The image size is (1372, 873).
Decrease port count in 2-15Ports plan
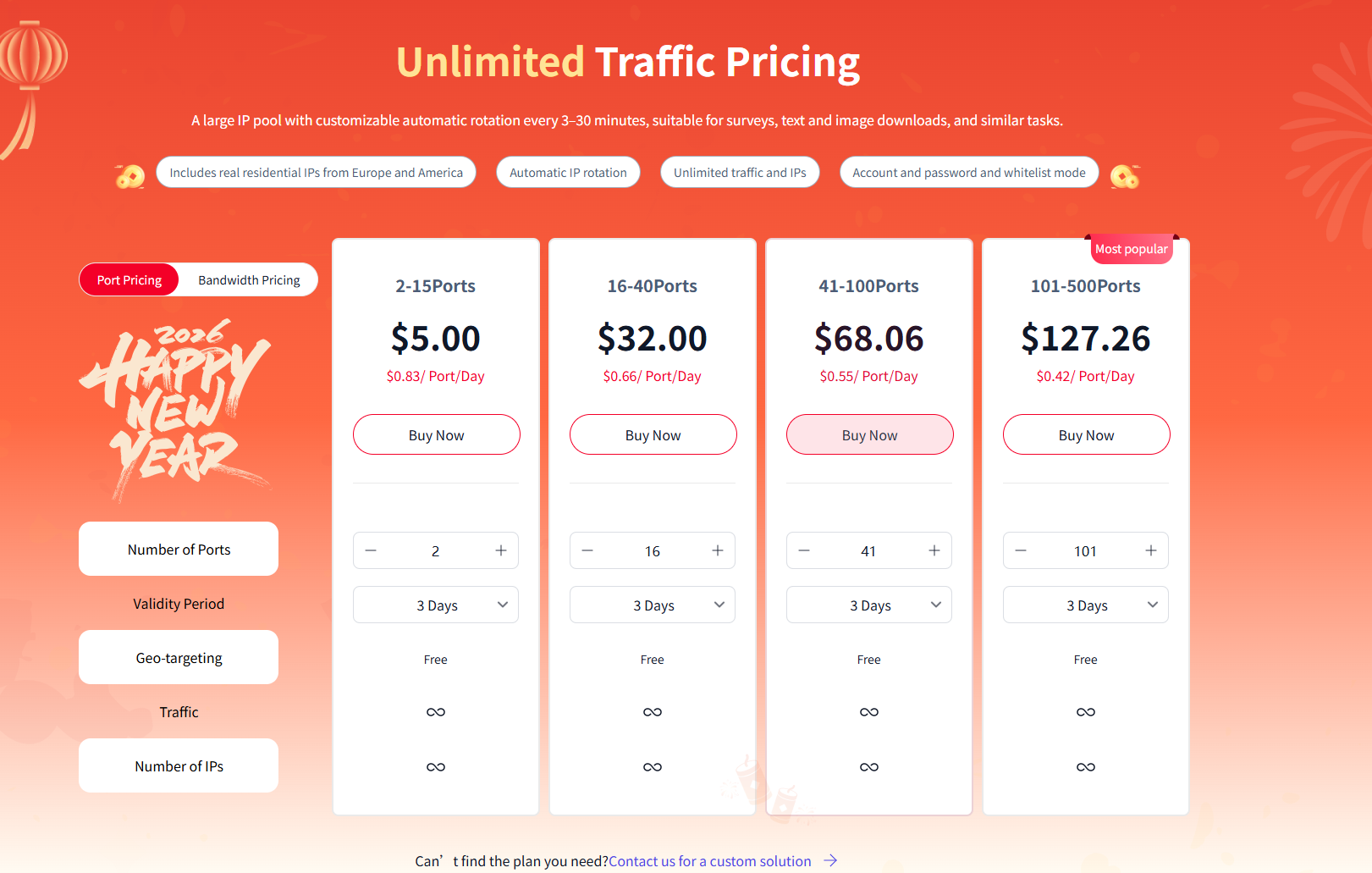(371, 550)
